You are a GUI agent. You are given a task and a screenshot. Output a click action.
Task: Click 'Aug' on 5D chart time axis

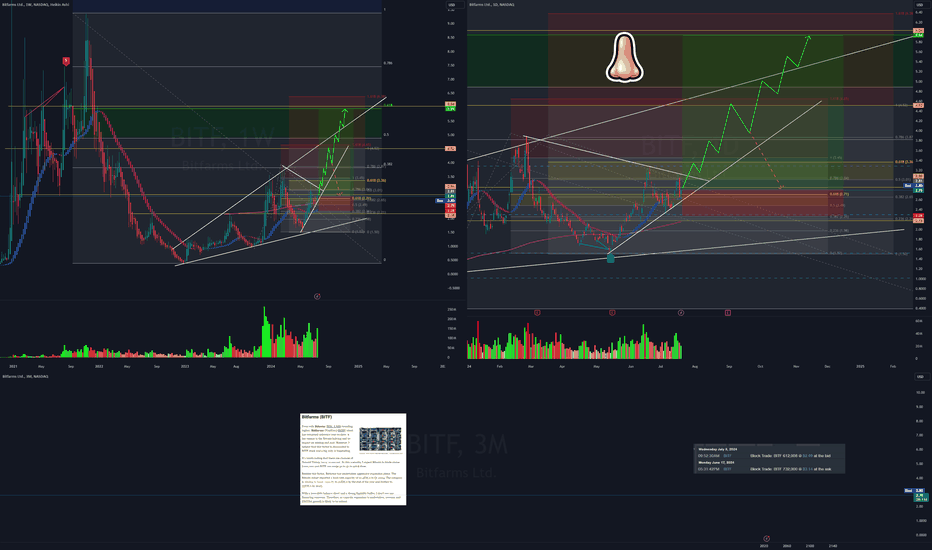click(x=695, y=366)
